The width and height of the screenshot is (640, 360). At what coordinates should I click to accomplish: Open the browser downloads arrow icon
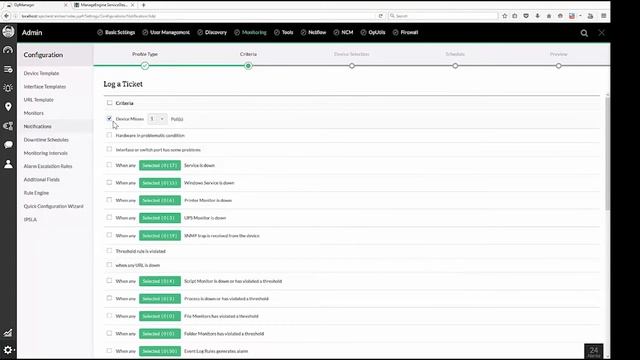pos(538,16)
